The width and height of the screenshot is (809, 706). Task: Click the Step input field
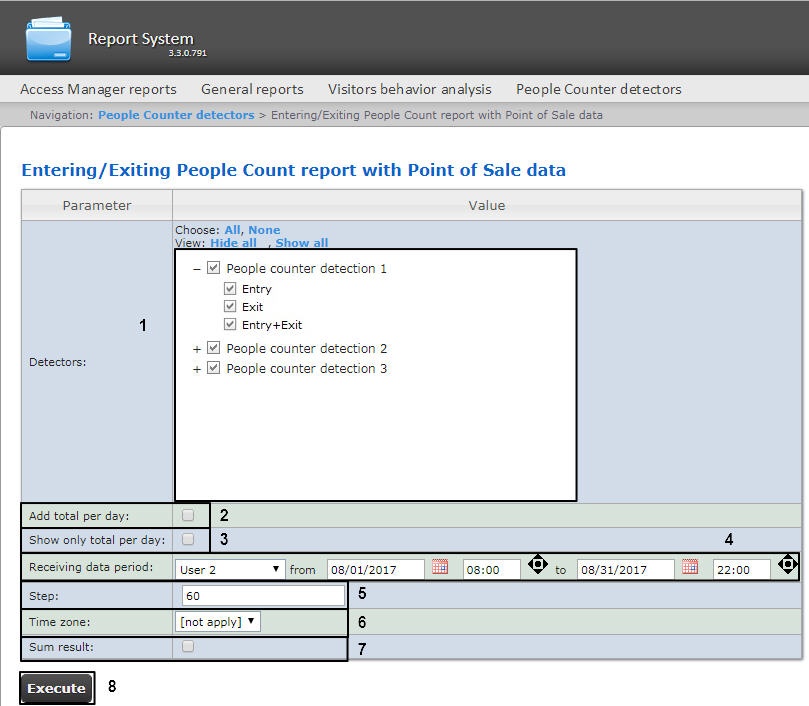click(x=264, y=596)
